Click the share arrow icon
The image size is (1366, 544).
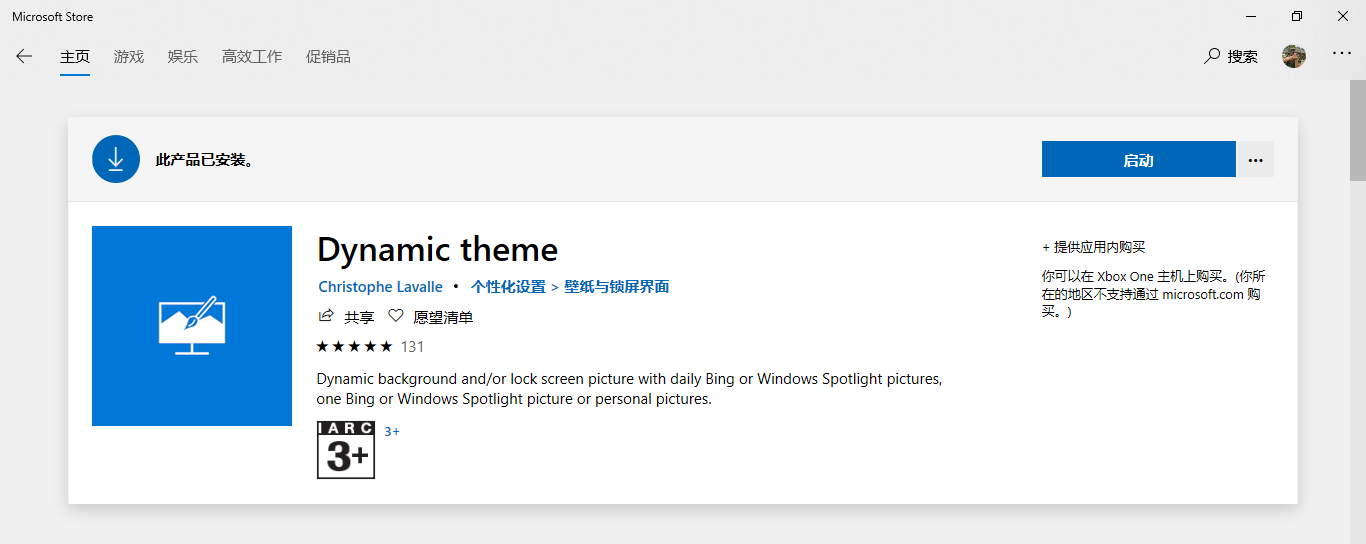[325, 316]
